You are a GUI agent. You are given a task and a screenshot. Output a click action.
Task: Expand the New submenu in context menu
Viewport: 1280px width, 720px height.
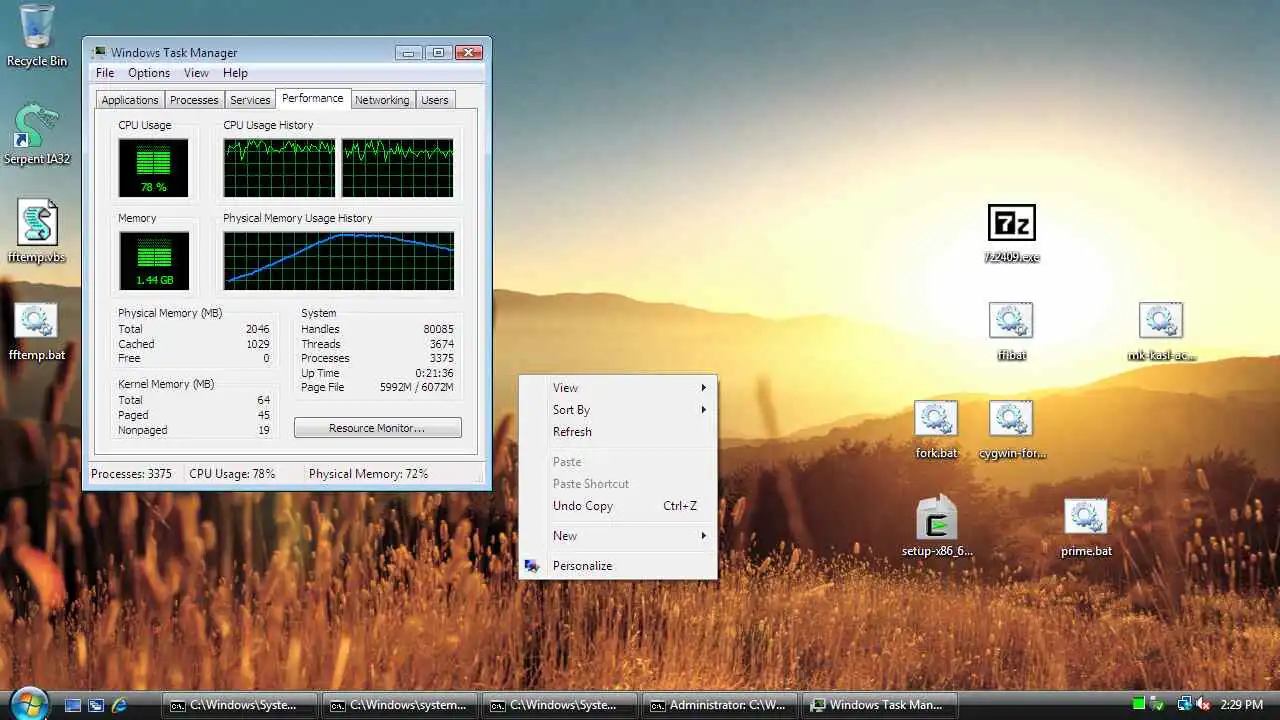[x=618, y=536]
